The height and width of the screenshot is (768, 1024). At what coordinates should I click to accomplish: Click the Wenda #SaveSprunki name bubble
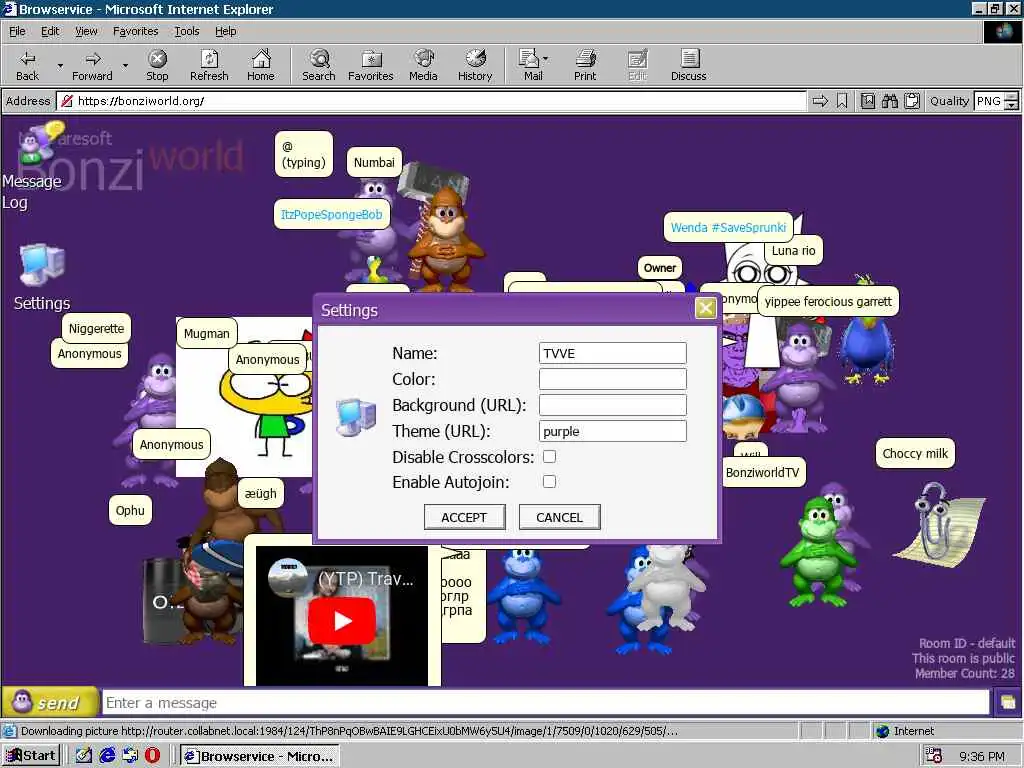coord(728,227)
